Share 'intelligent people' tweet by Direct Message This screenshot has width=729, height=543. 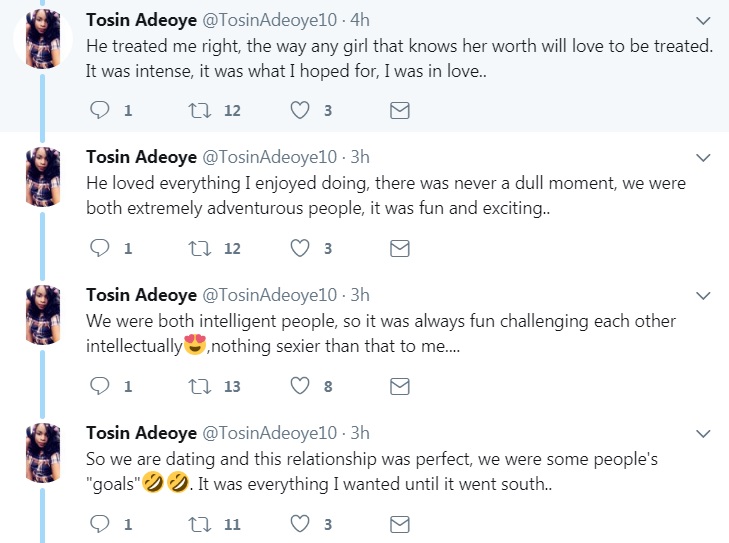click(x=399, y=386)
